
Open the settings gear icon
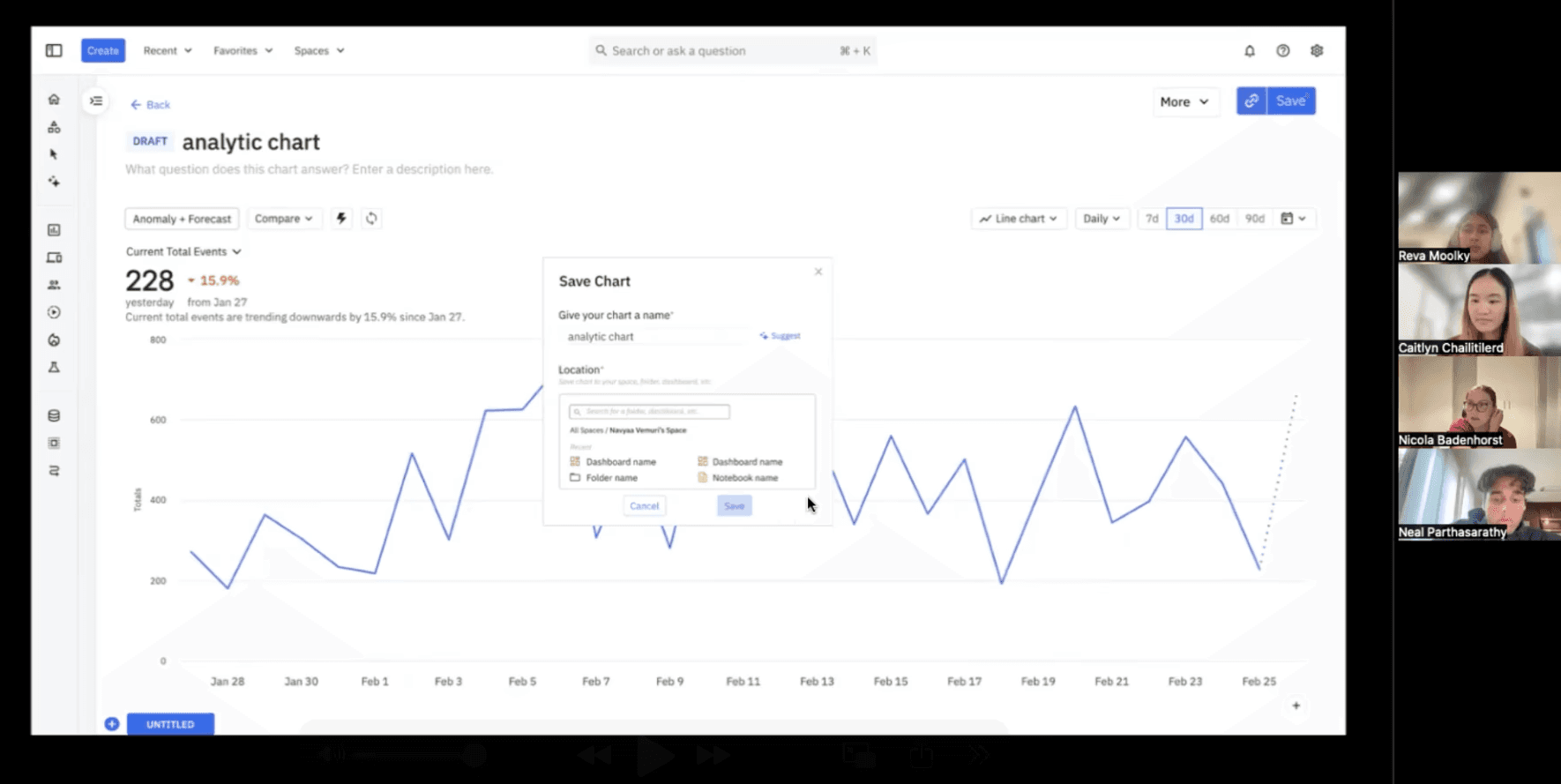pos(1317,51)
